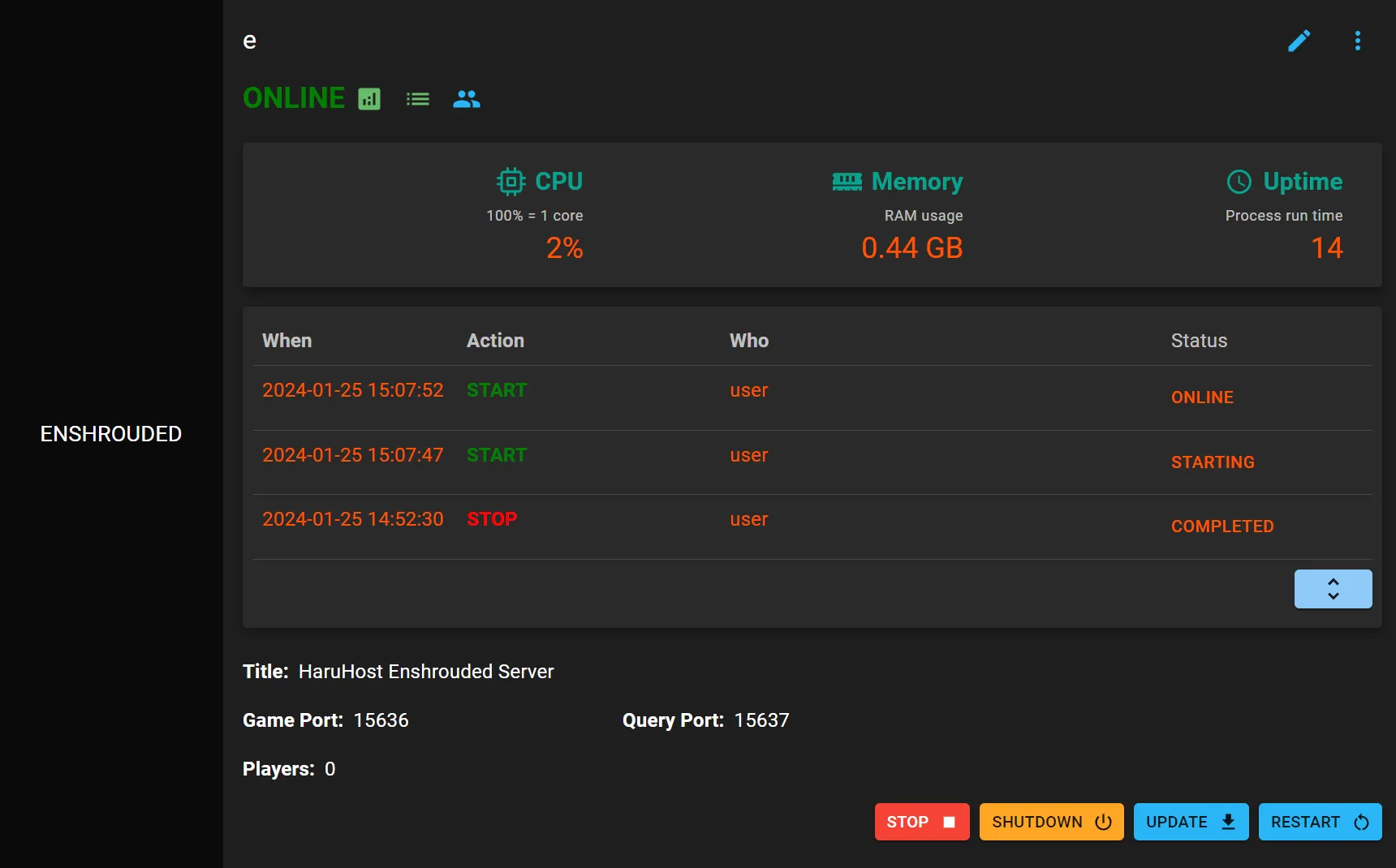Open the green stats chart icon
Image resolution: width=1396 pixels, height=868 pixels.
click(x=369, y=99)
